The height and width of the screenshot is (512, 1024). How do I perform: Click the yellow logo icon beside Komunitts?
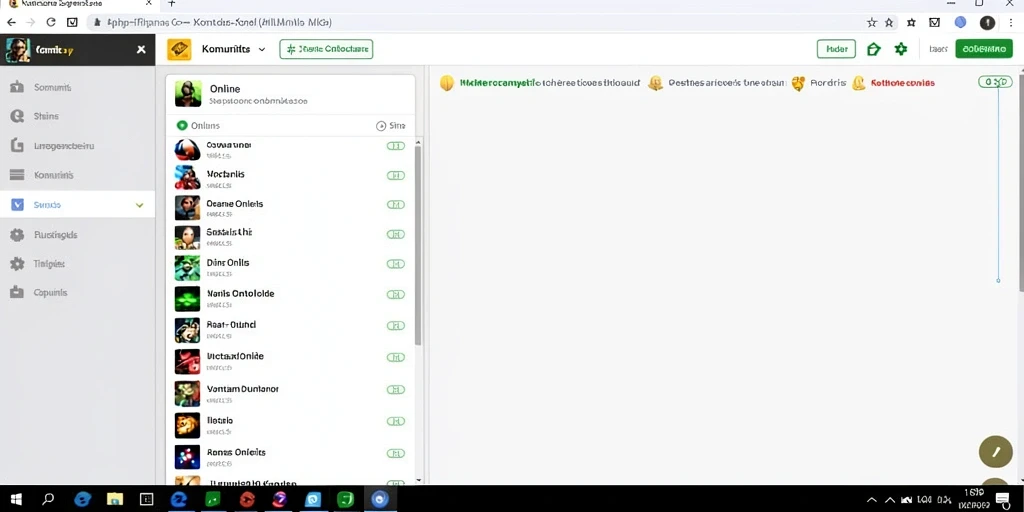tap(179, 49)
